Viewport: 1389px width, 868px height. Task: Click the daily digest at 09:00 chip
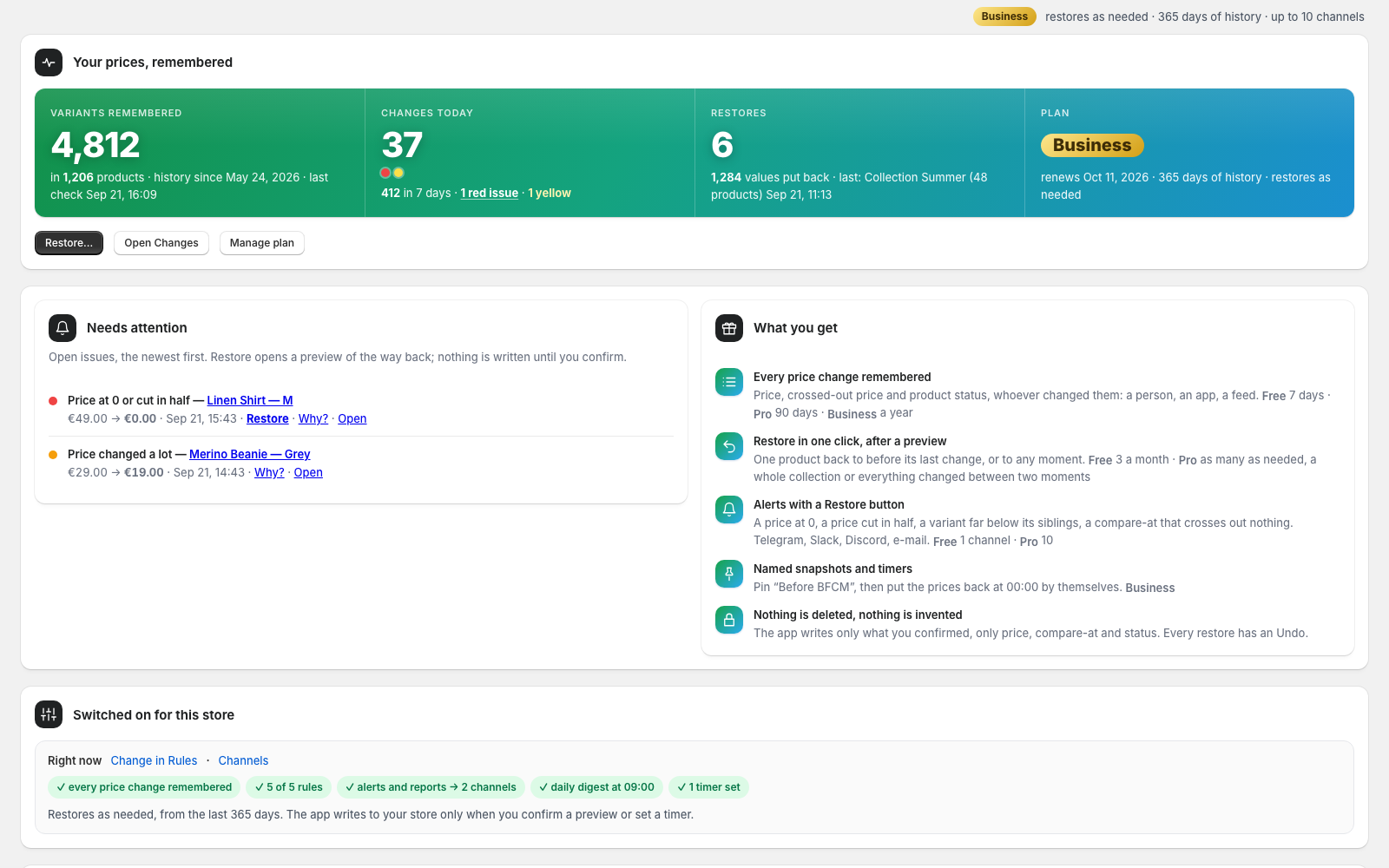click(x=596, y=787)
